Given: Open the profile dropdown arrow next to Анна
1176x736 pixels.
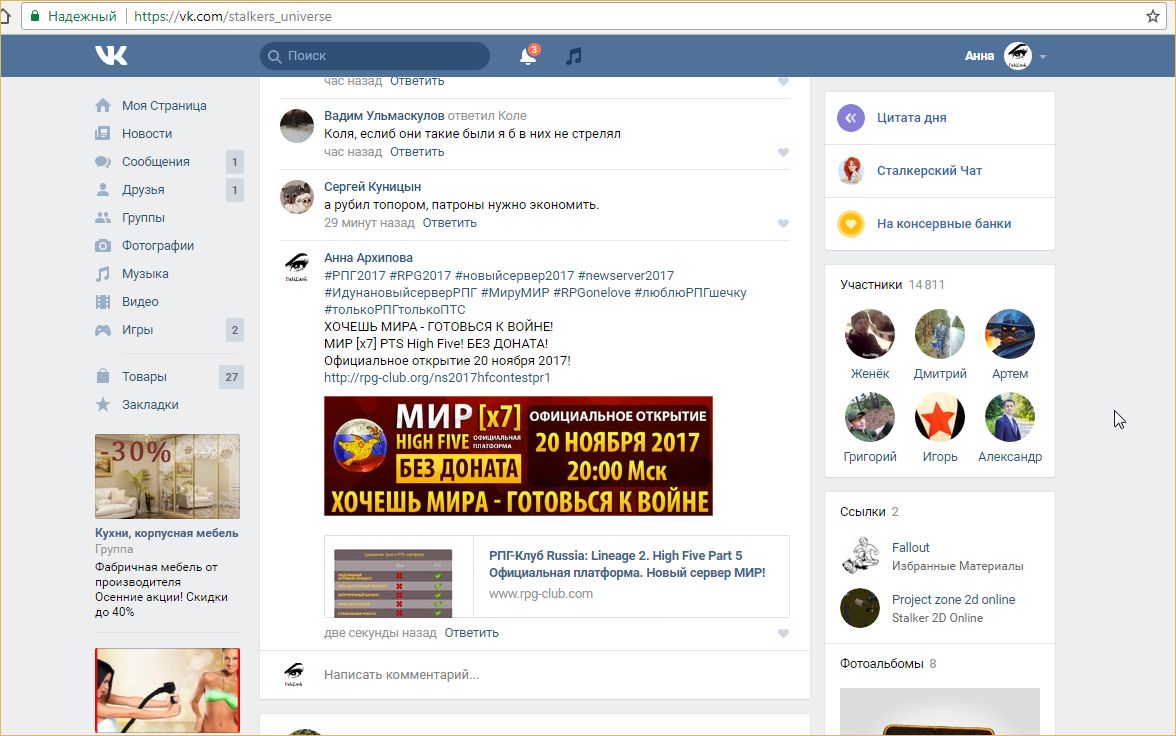Looking at the screenshot, I should (x=1042, y=56).
